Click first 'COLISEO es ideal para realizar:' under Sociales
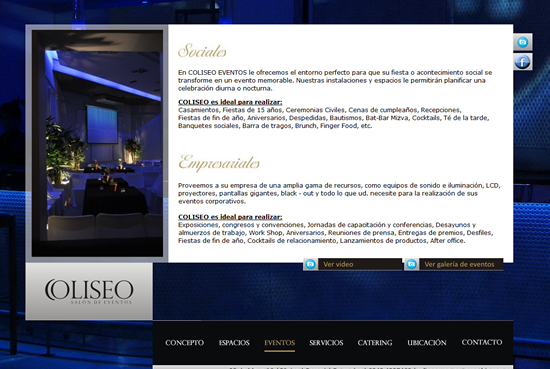Screen dimensions: 550x369 (230, 102)
